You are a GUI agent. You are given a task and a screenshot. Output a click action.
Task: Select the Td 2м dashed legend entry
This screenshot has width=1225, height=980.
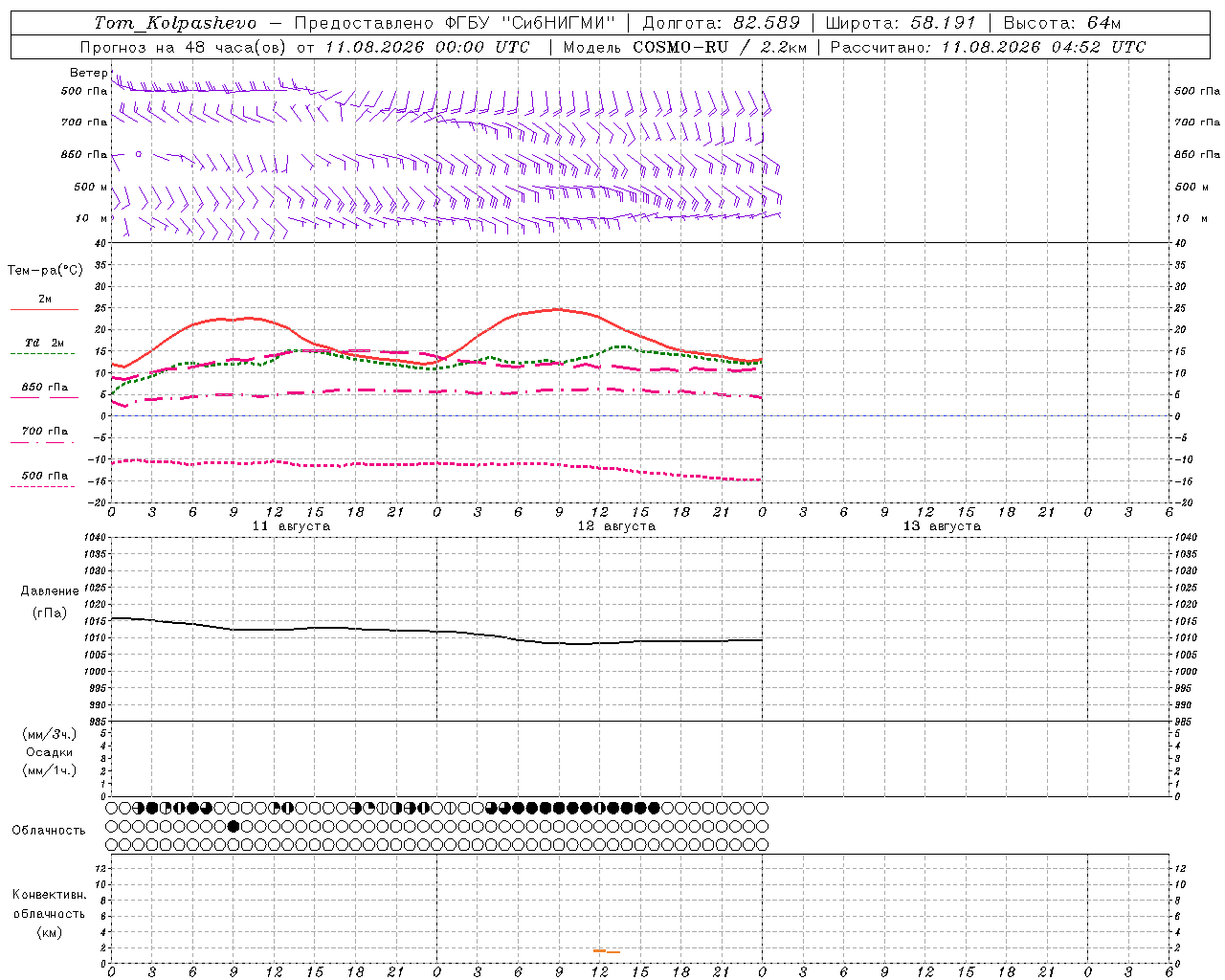point(45,348)
